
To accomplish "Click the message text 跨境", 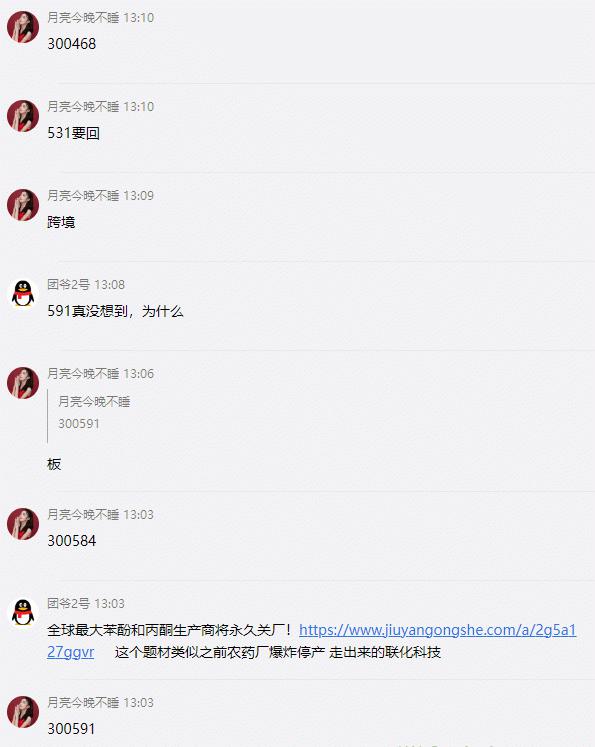I will [61, 222].
